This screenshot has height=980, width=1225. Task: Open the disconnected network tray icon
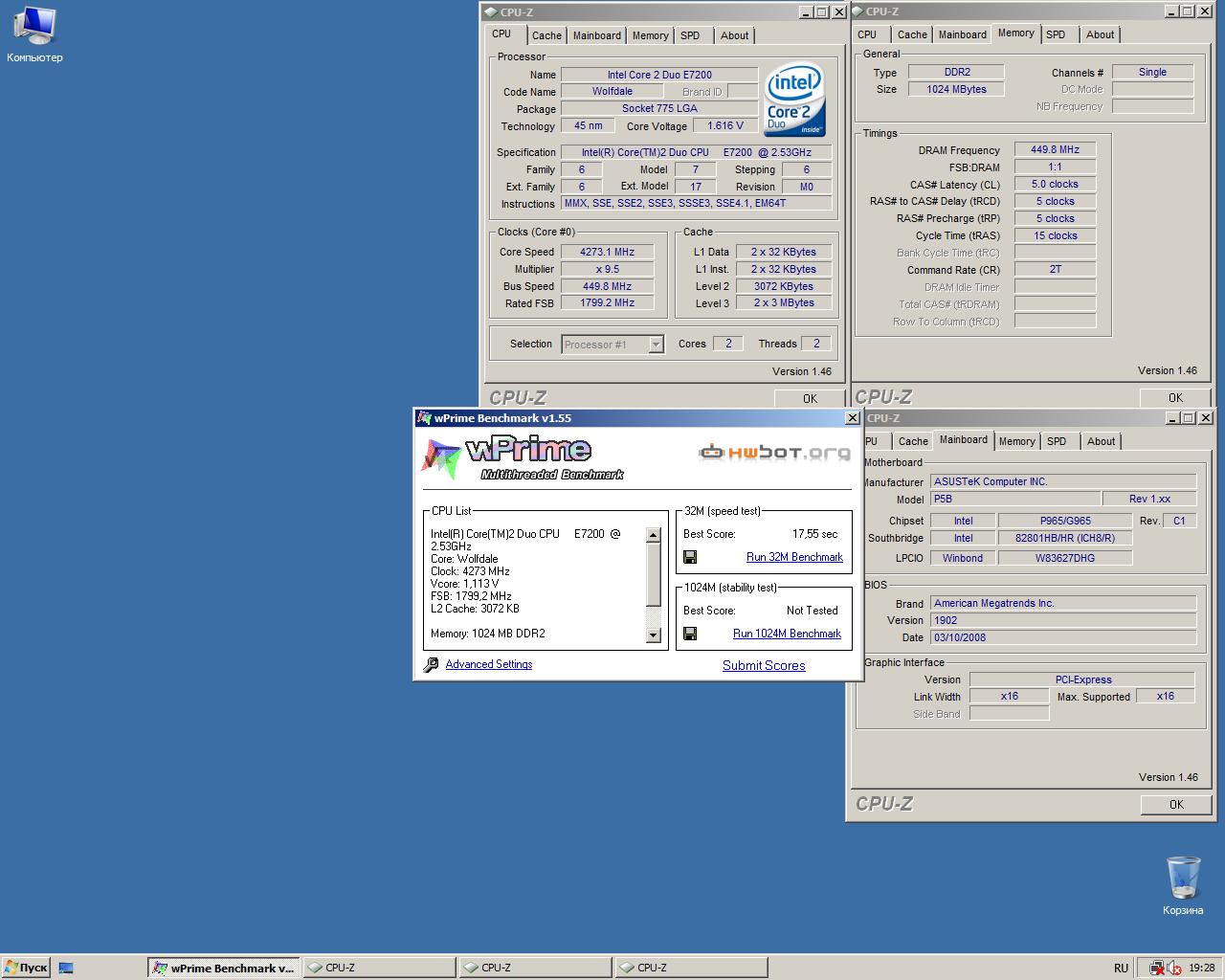(x=1157, y=968)
